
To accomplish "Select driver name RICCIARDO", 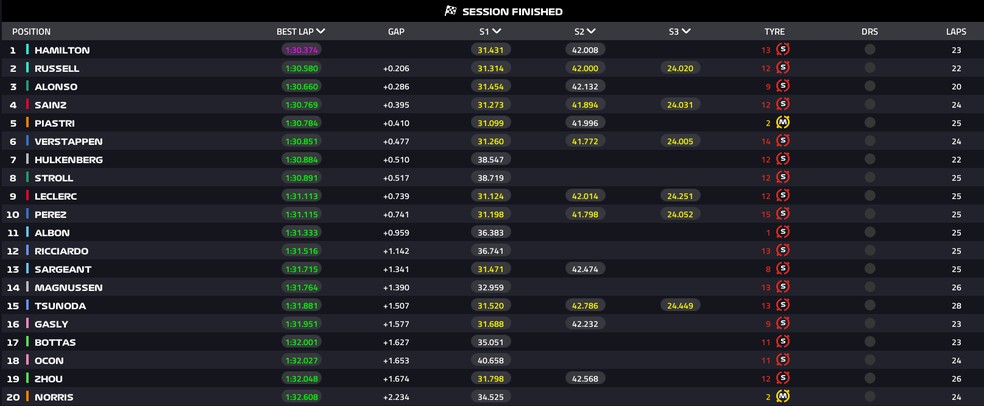I will coord(62,250).
